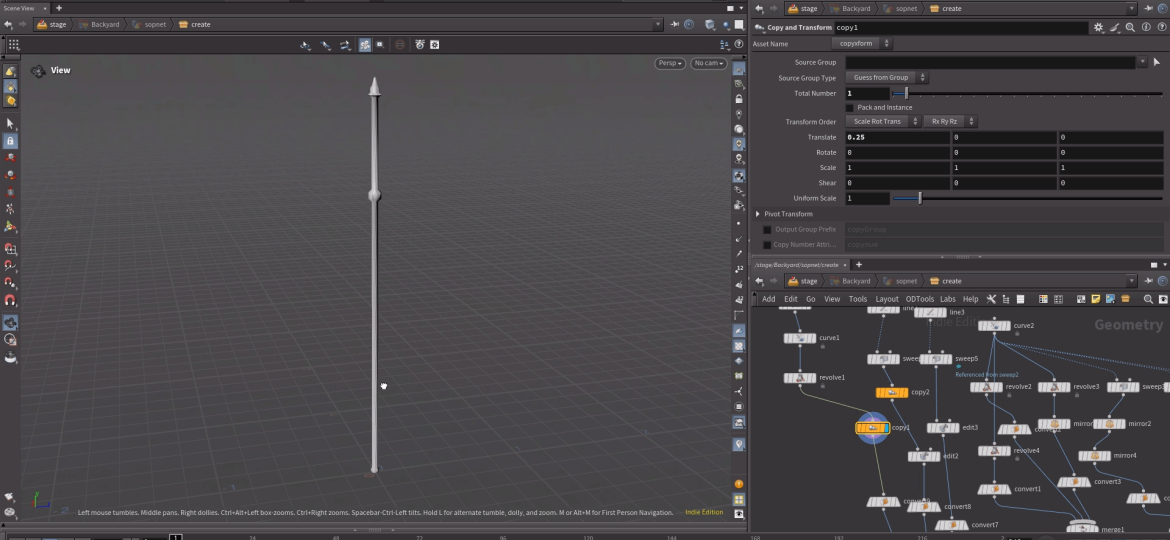Screen dimensions: 1170x540
Task: Click the parameter gear settings icon
Action: pos(1099,28)
